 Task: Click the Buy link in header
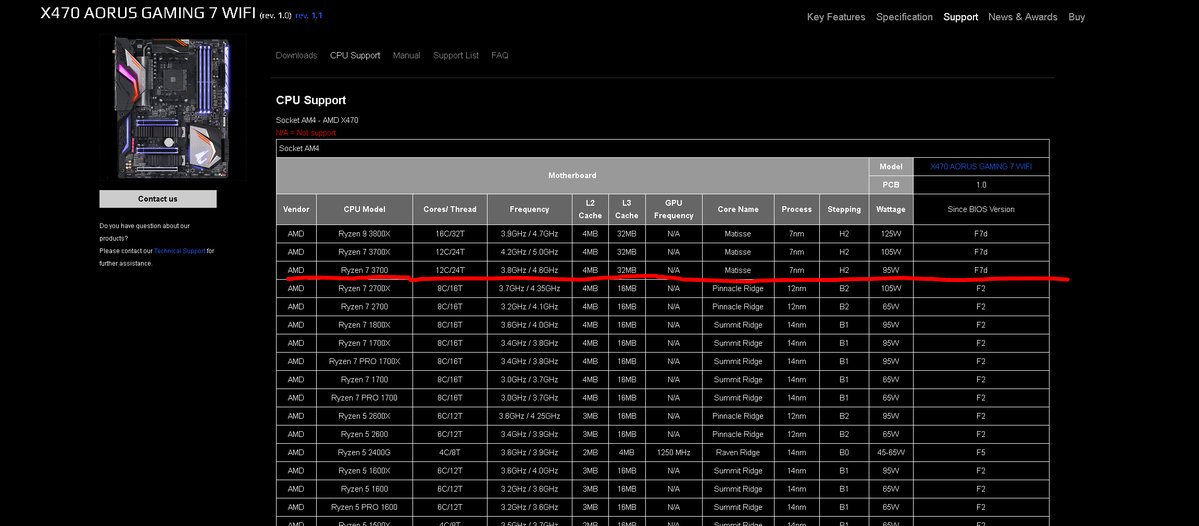tap(1077, 17)
